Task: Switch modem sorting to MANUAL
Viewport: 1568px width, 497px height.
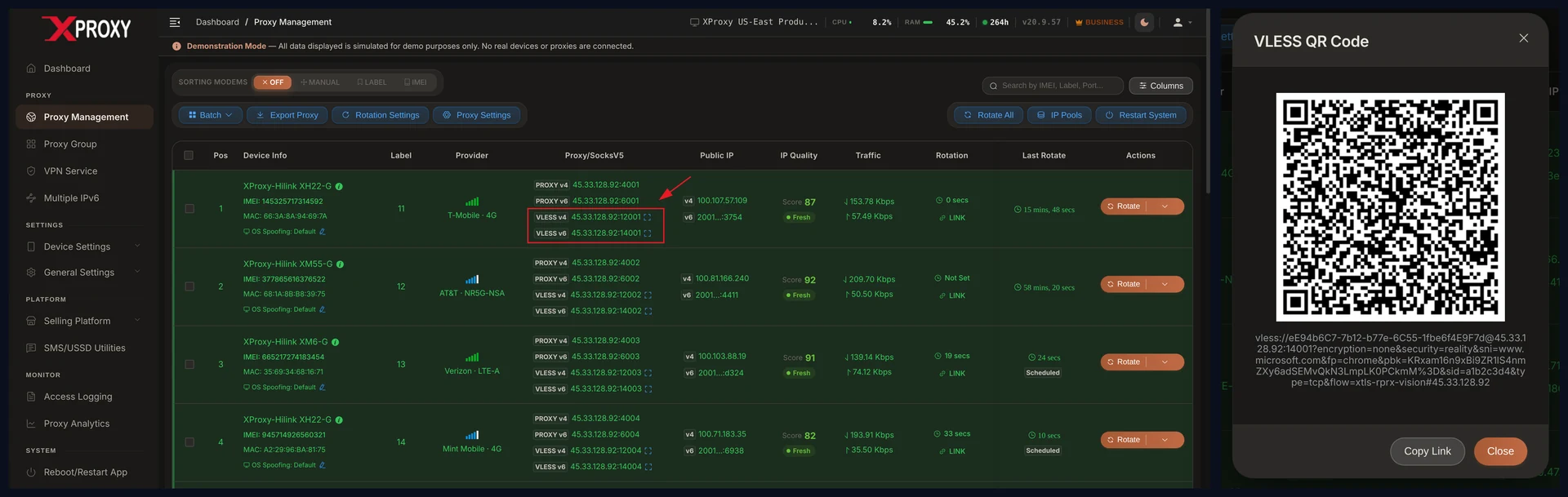Action: 320,82
